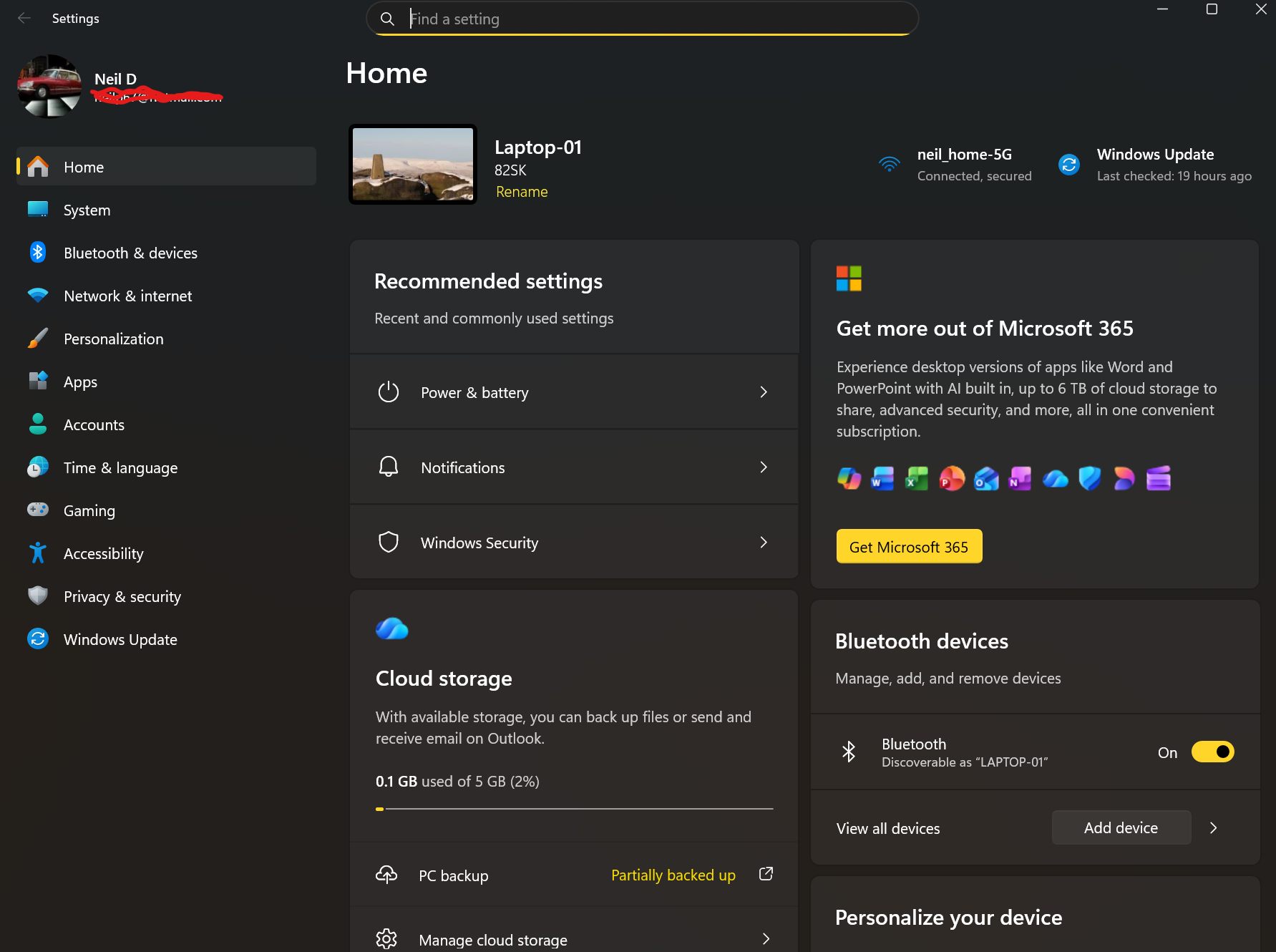This screenshot has width=1276, height=952.
Task: Click the Add device button
Action: click(x=1121, y=828)
